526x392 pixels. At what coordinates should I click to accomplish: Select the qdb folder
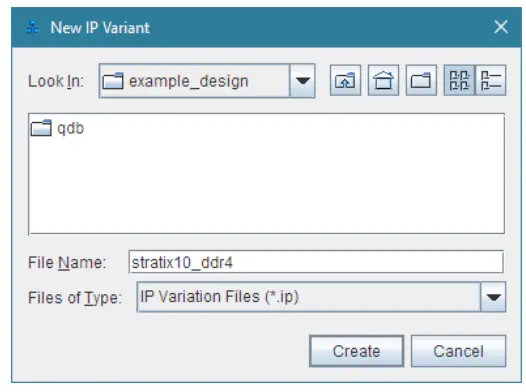57,128
